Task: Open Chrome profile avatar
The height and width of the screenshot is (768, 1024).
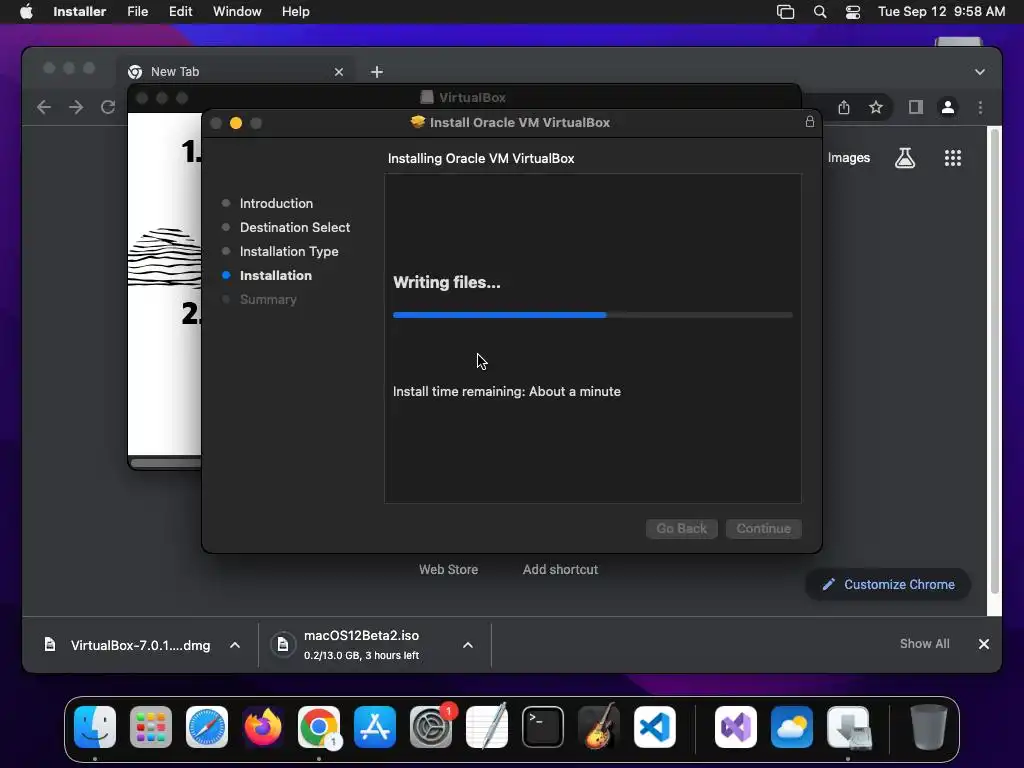Action: click(948, 107)
